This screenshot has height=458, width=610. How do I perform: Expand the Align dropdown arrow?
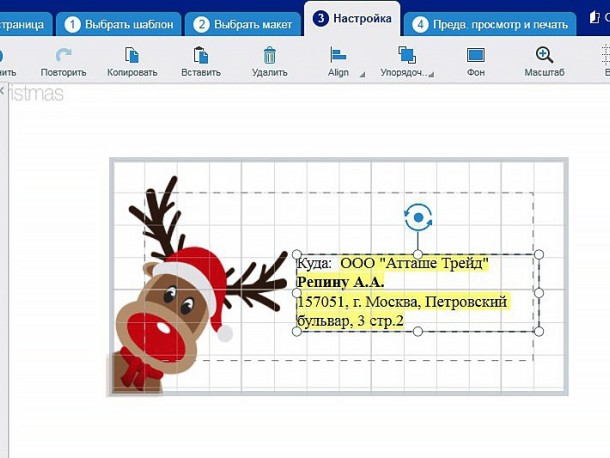pyautogui.click(x=362, y=74)
